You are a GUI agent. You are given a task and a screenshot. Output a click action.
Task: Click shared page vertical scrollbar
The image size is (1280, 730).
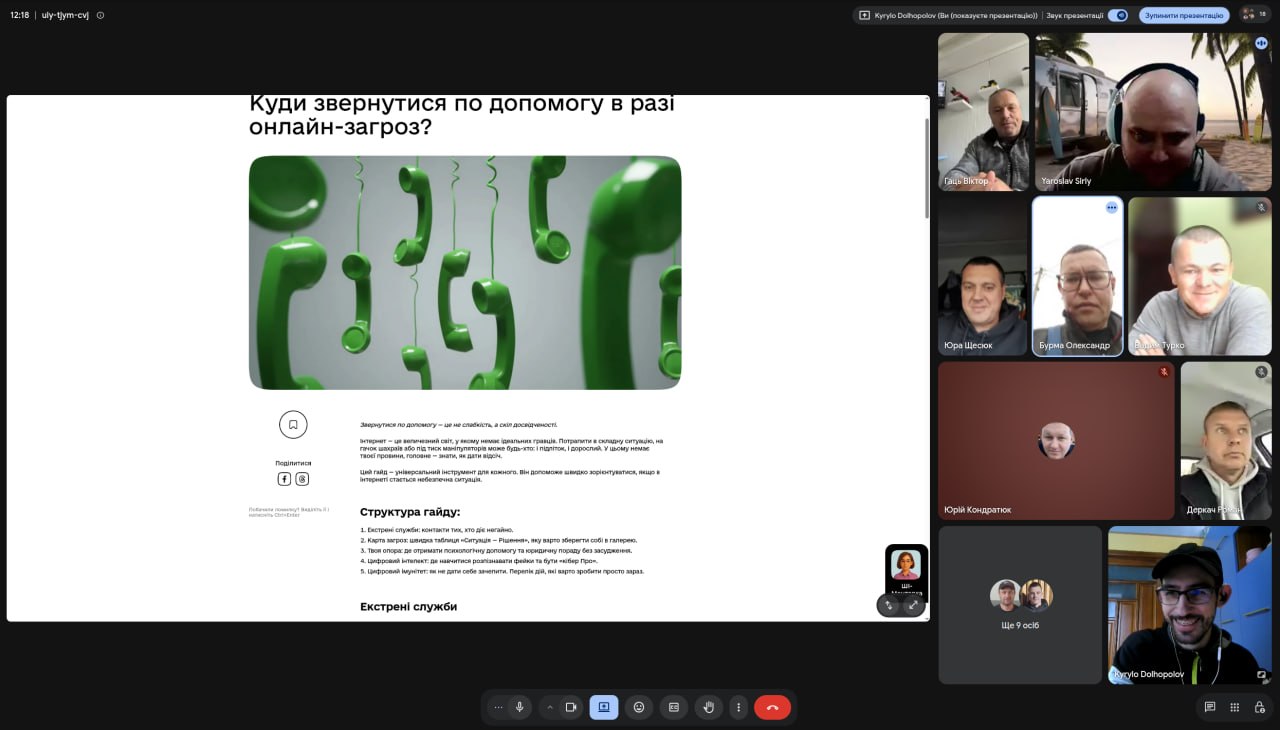[x=926, y=168]
